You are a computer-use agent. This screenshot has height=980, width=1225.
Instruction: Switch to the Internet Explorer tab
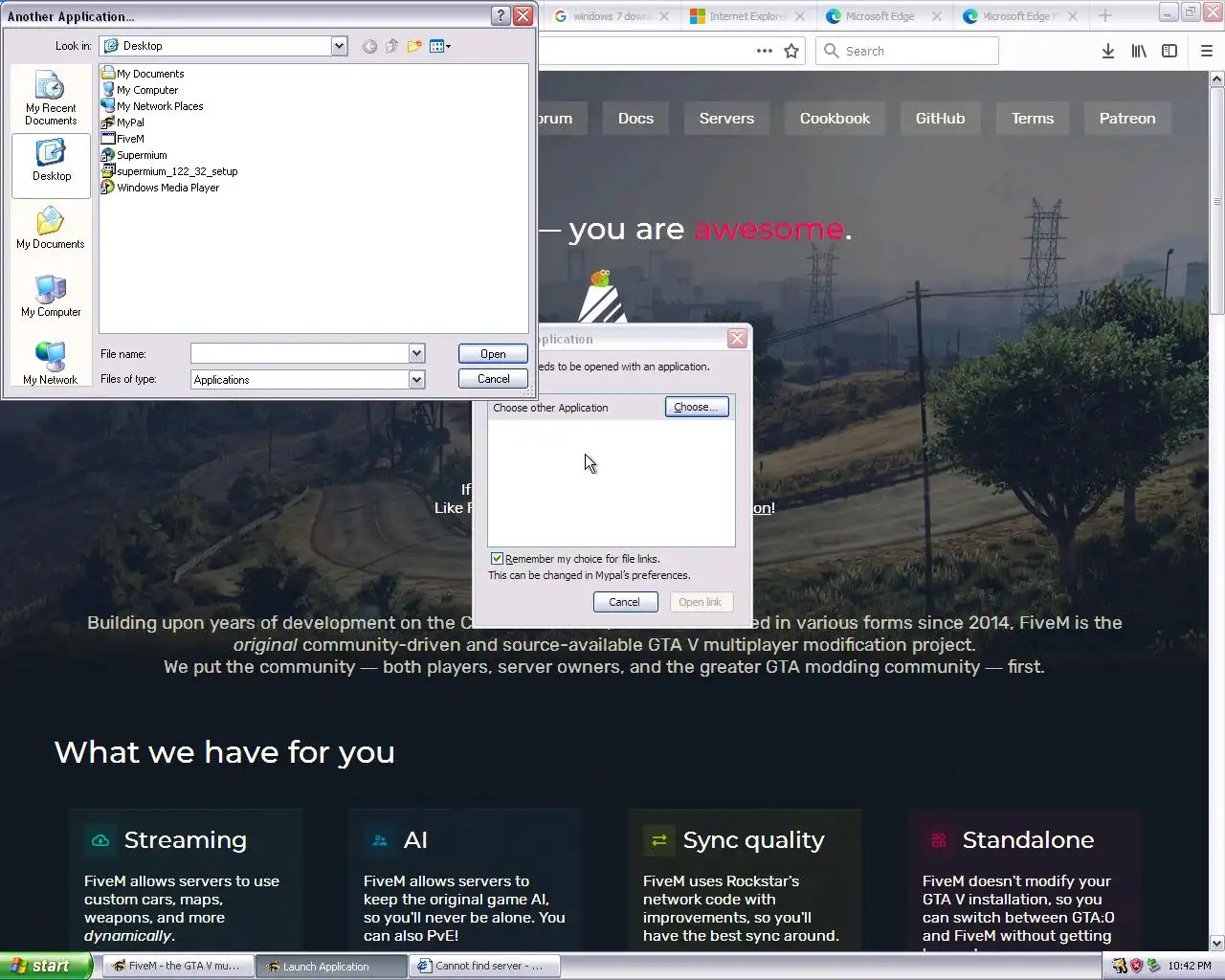pyautogui.click(x=747, y=16)
